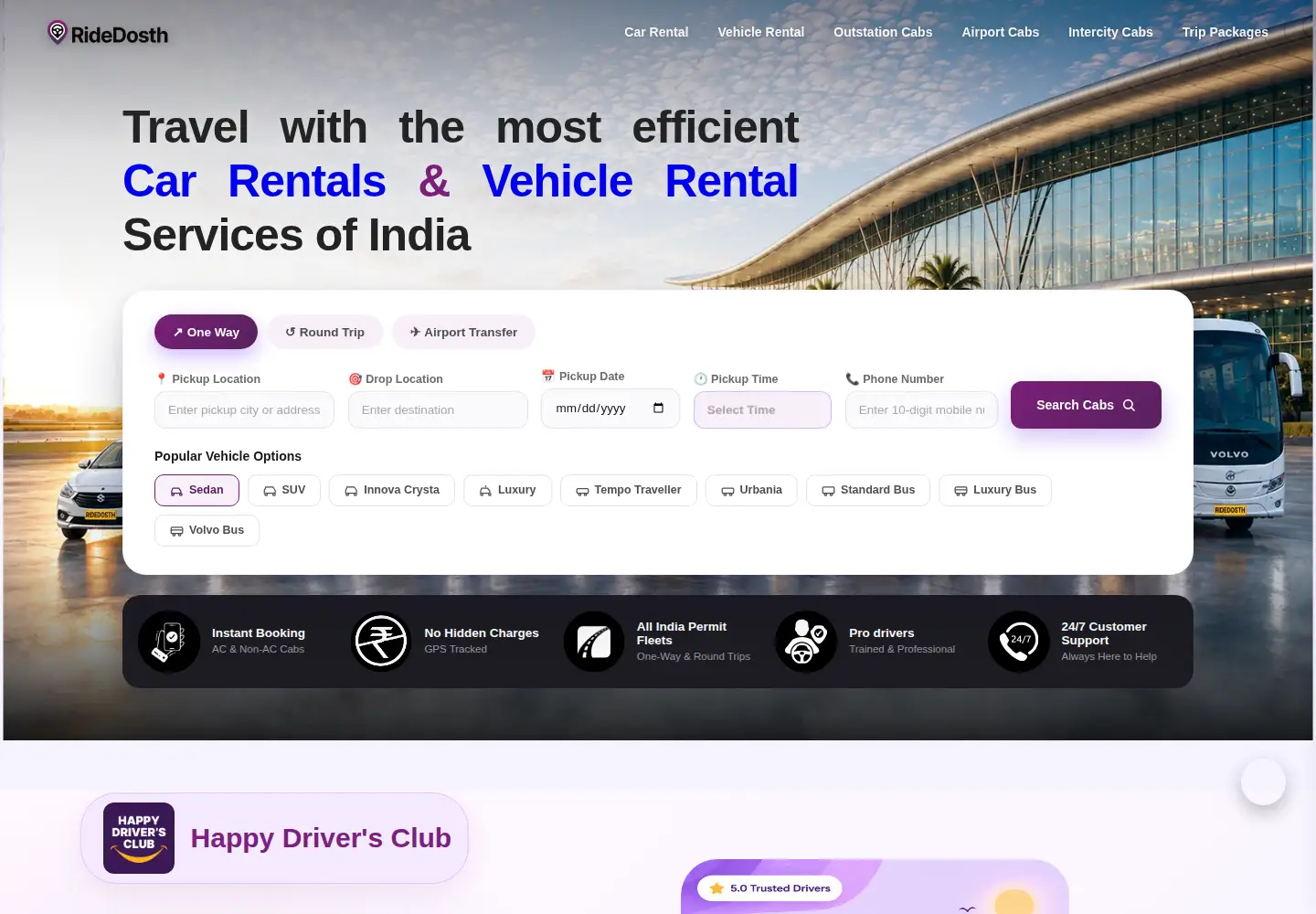Choose the Sedan vehicle option
The width and height of the screenshot is (1316, 914).
coord(196,490)
